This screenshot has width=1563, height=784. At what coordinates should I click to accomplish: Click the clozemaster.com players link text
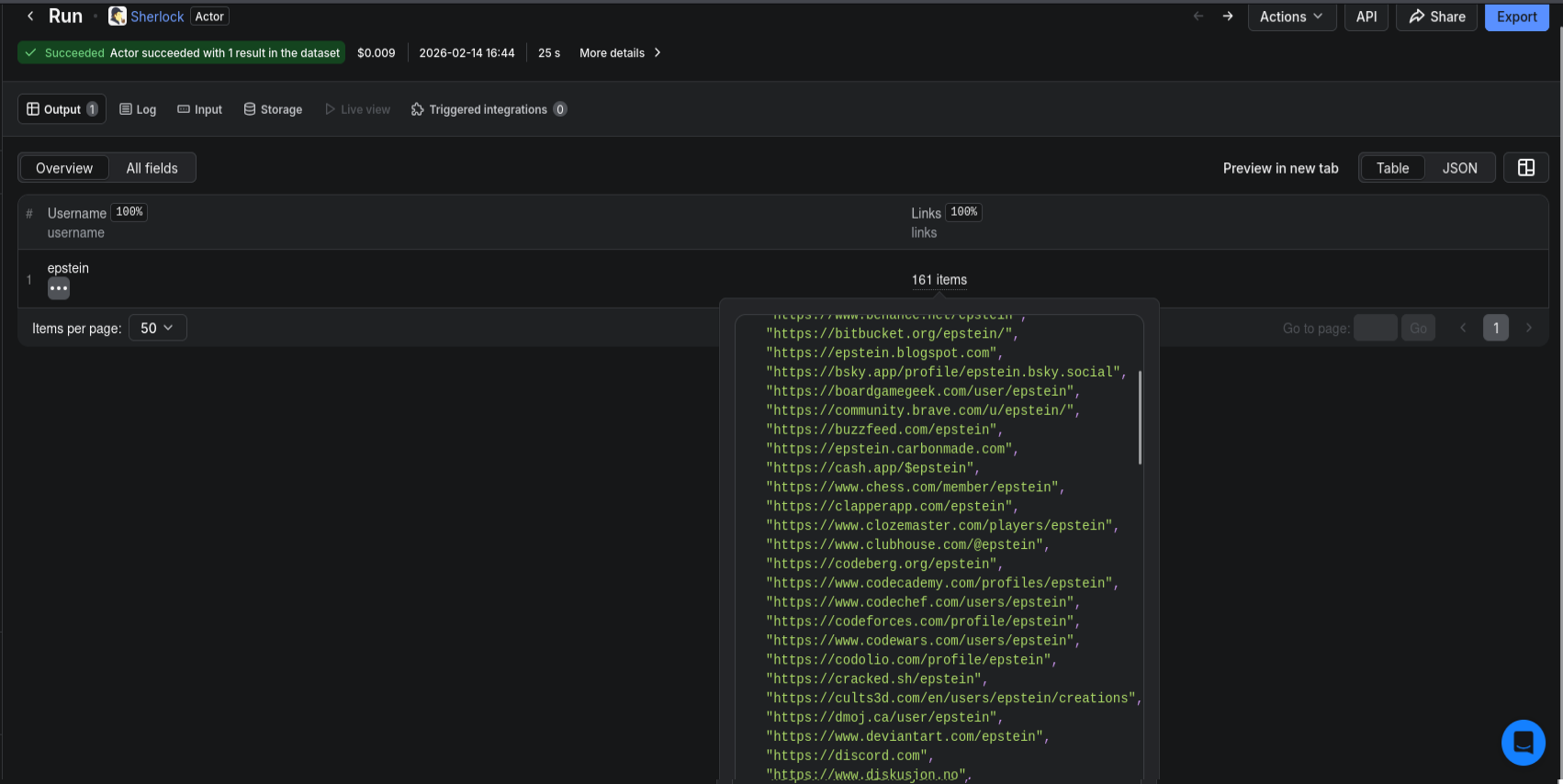click(x=939, y=527)
